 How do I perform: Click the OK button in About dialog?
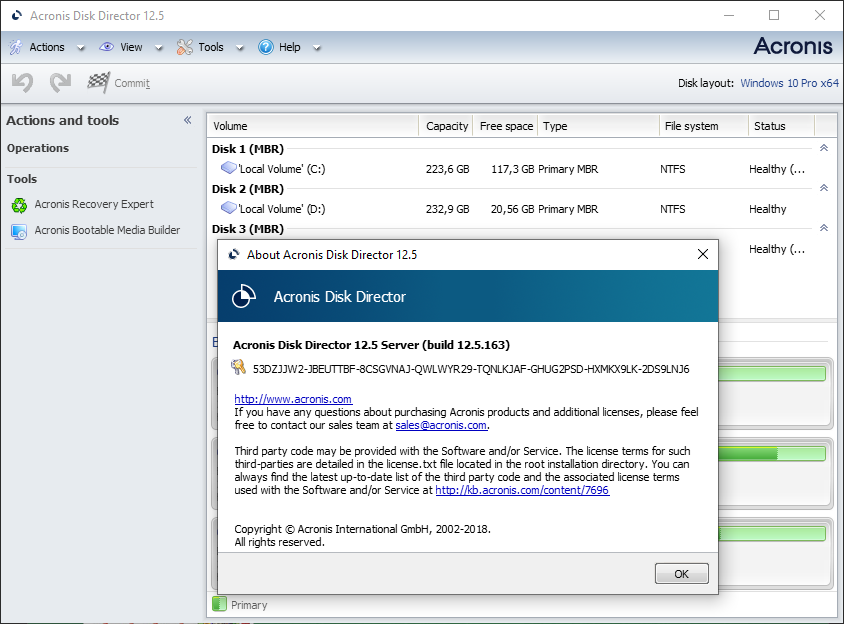pos(681,573)
